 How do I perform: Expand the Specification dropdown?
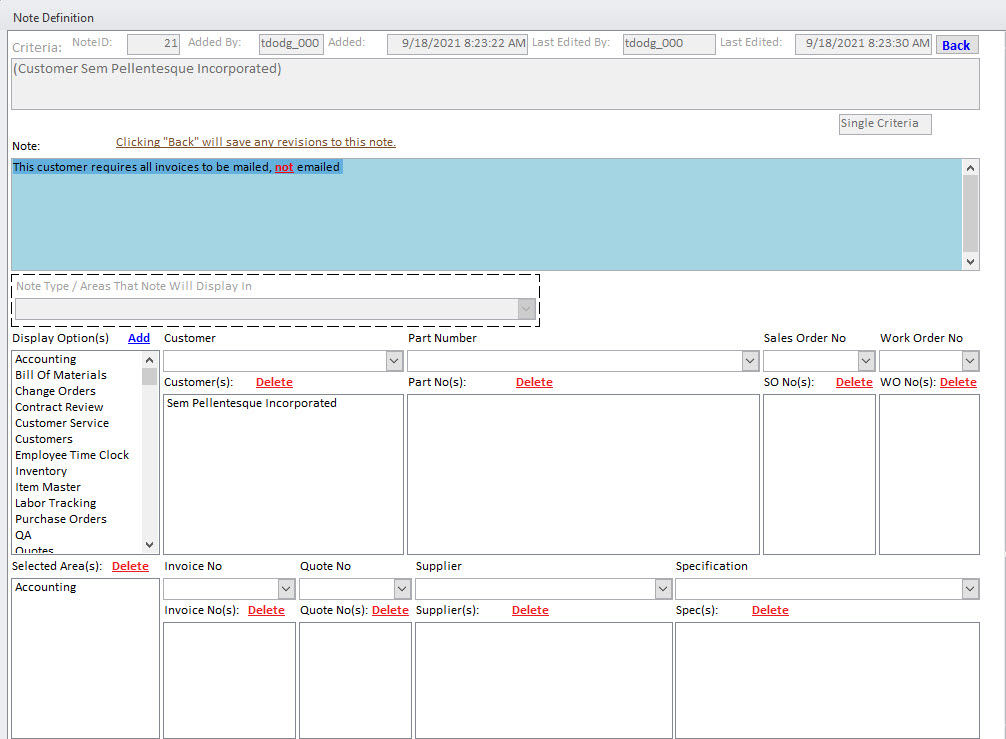tap(970, 589)
